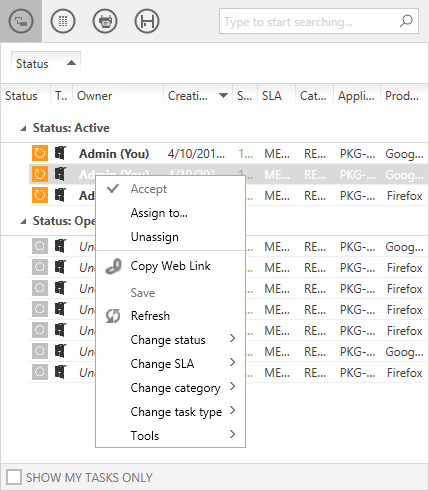Click PKG-... cell in last open row
This screenshot has width=429, height=491.
point(357,373)
